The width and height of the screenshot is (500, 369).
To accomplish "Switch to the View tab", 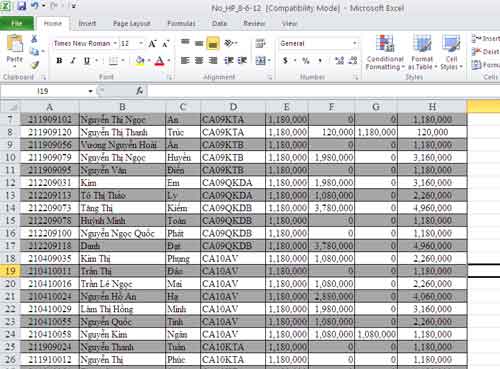I will click(x=289, y=23).
